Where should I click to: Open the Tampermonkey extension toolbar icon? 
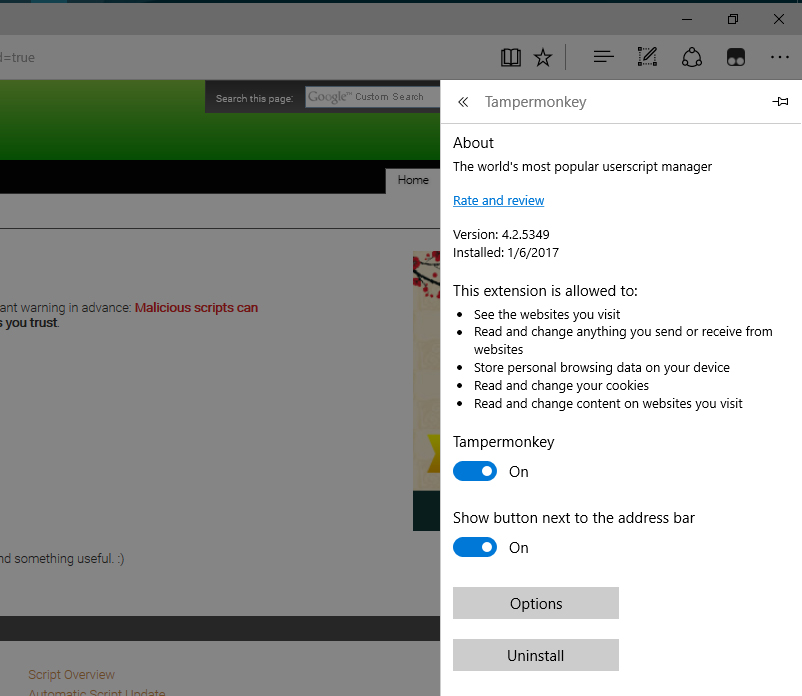pyautogui.click(x=736, y=57)
